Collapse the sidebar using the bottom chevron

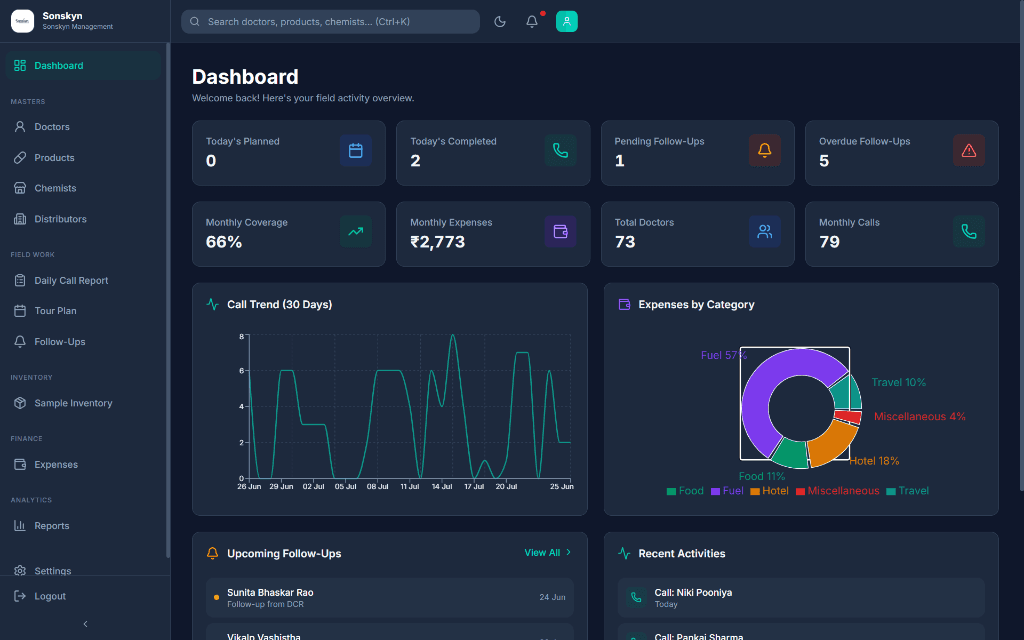(86, 624)
